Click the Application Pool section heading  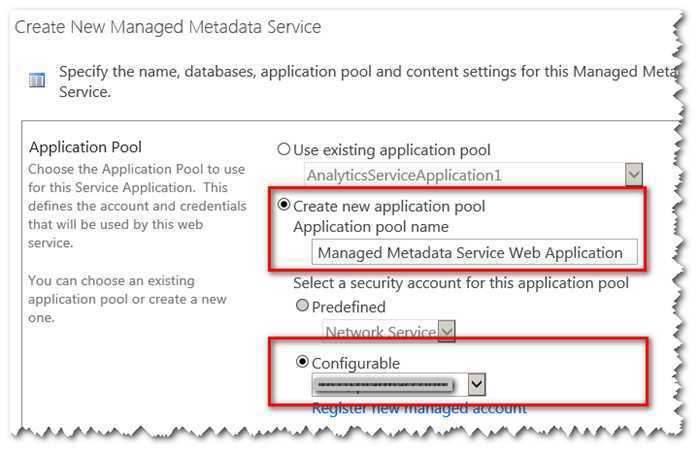[x=85, y=148]
